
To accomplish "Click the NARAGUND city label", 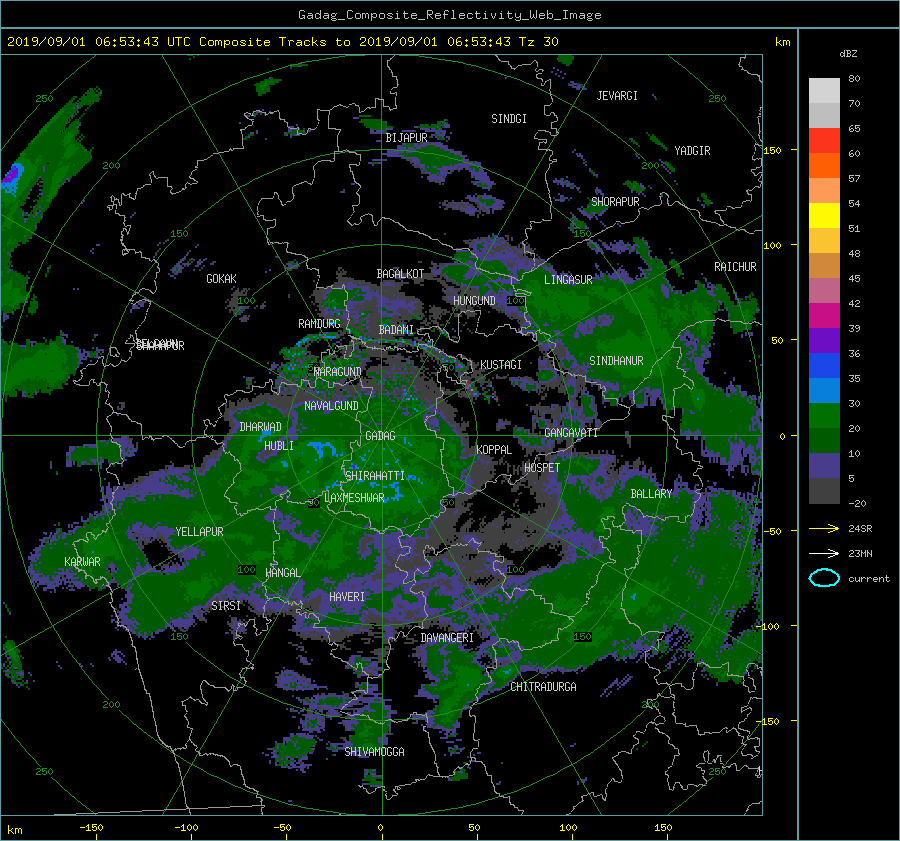I will pos(338,372).
